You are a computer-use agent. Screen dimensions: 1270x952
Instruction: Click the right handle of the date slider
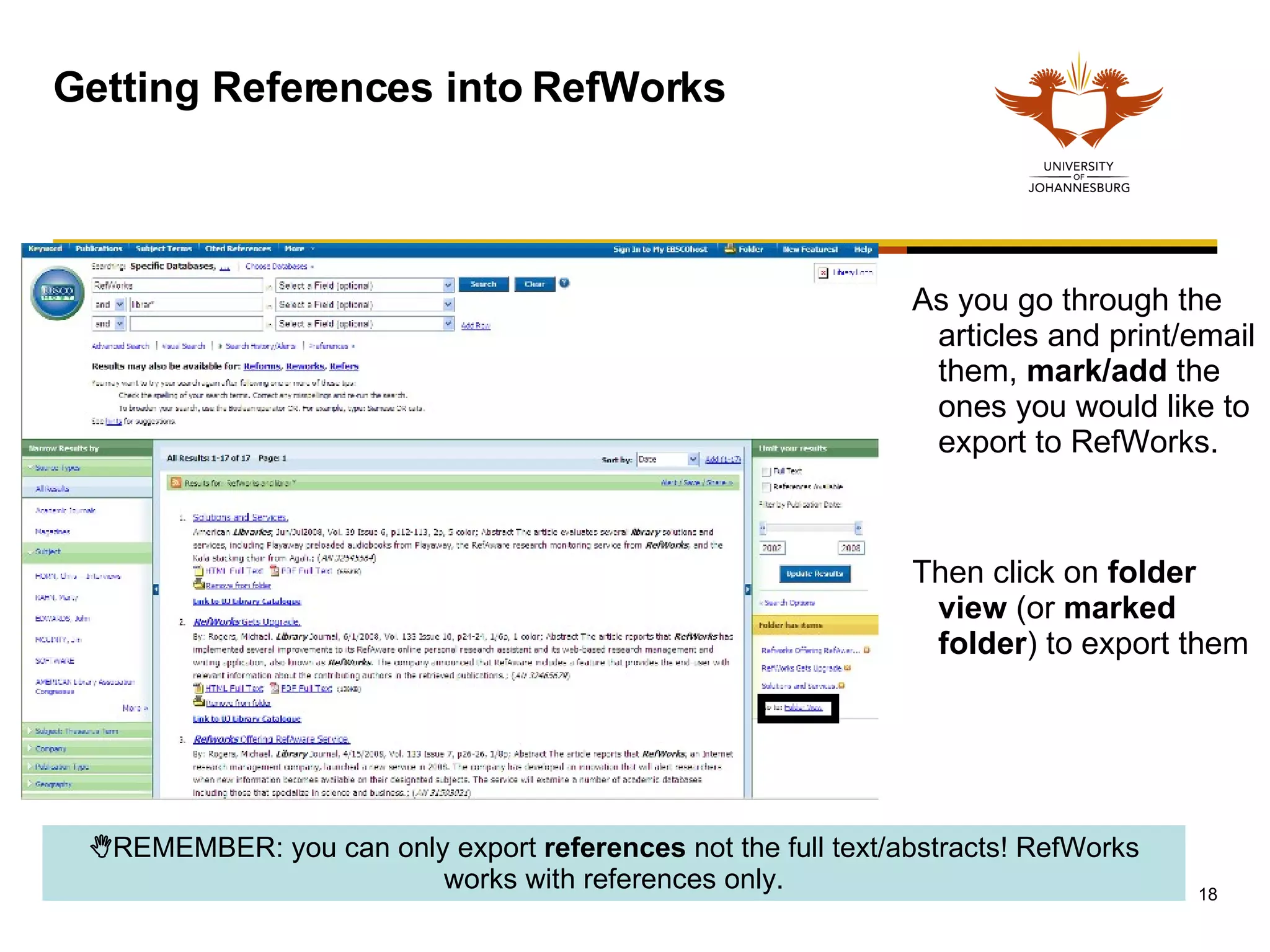pos(858,528)
